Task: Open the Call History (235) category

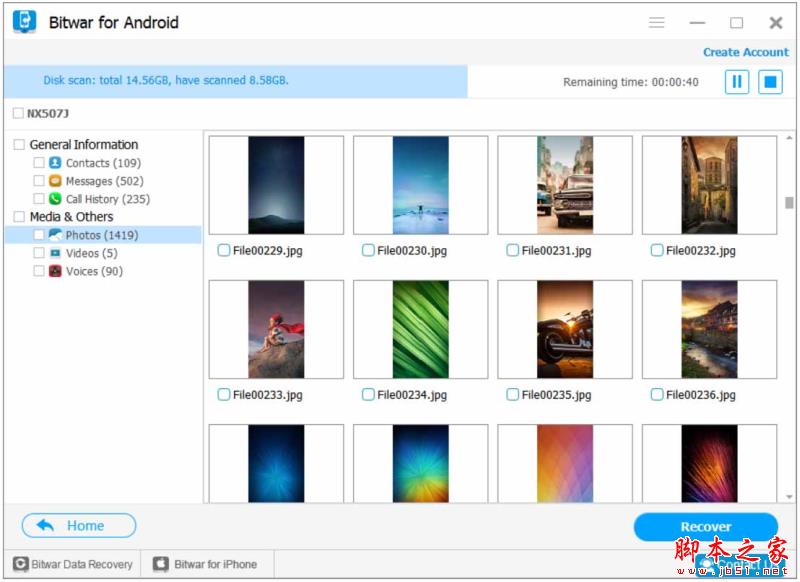Action: 108,199
